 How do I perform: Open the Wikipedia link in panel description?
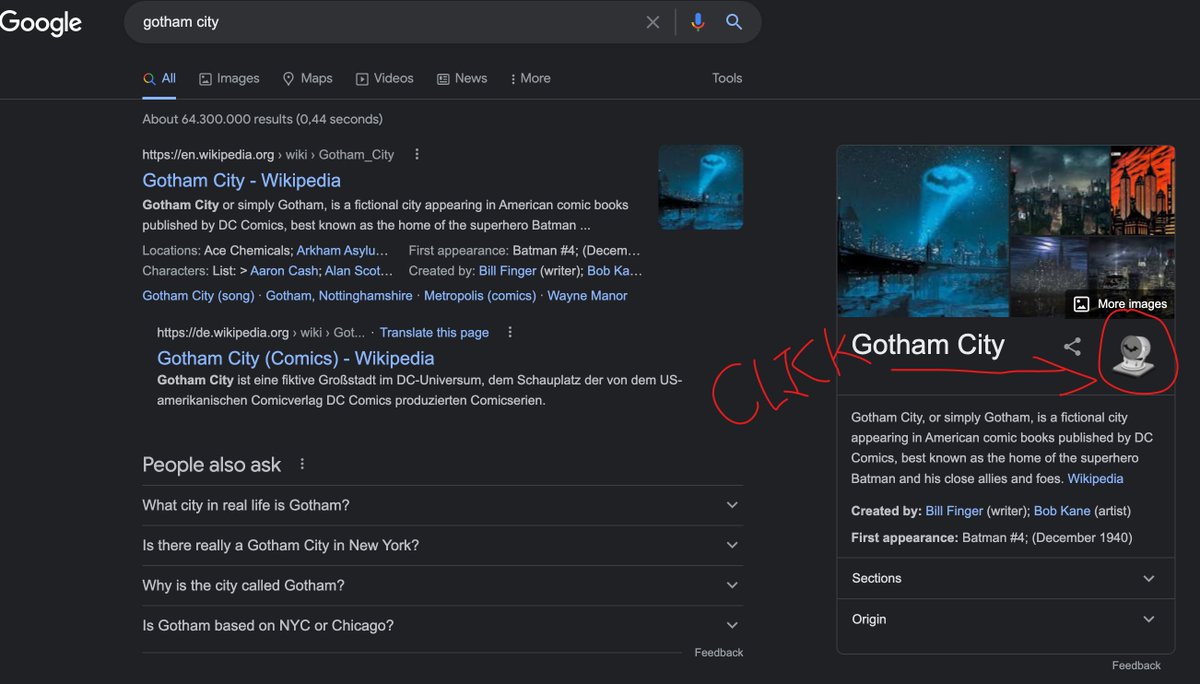pyautogui.click(x=1095, y=479)
